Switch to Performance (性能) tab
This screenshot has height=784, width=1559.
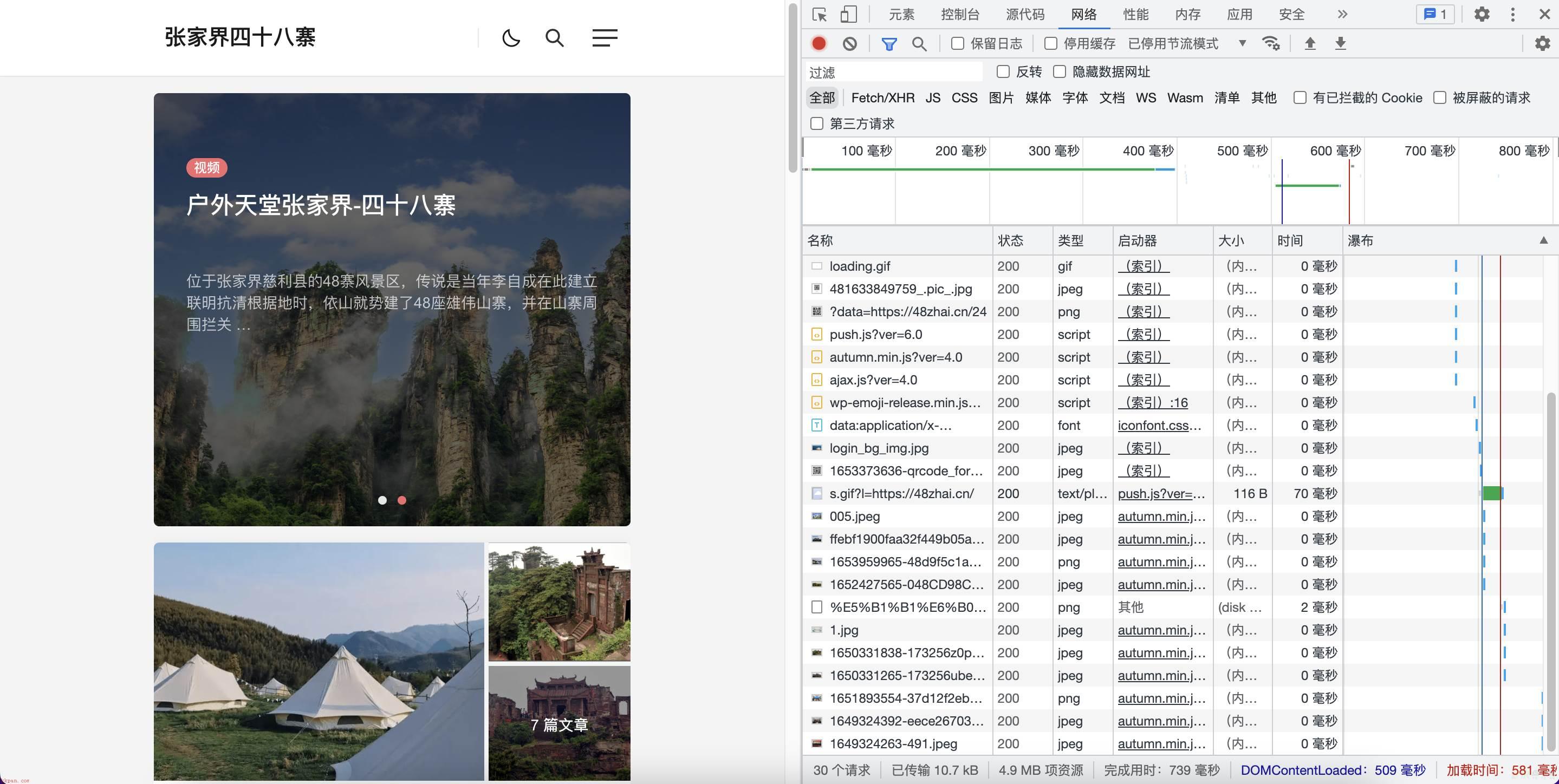click(1135, 14)
